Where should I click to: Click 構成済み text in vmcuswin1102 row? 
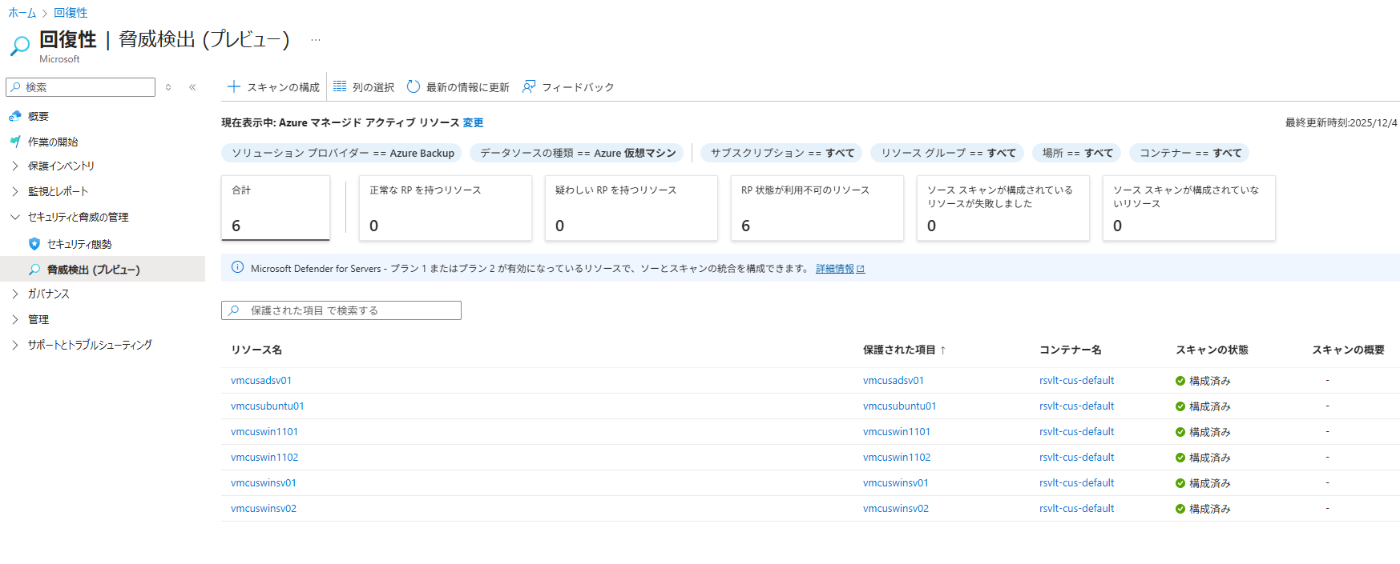pyautogui.click(x=1210, y=457)
